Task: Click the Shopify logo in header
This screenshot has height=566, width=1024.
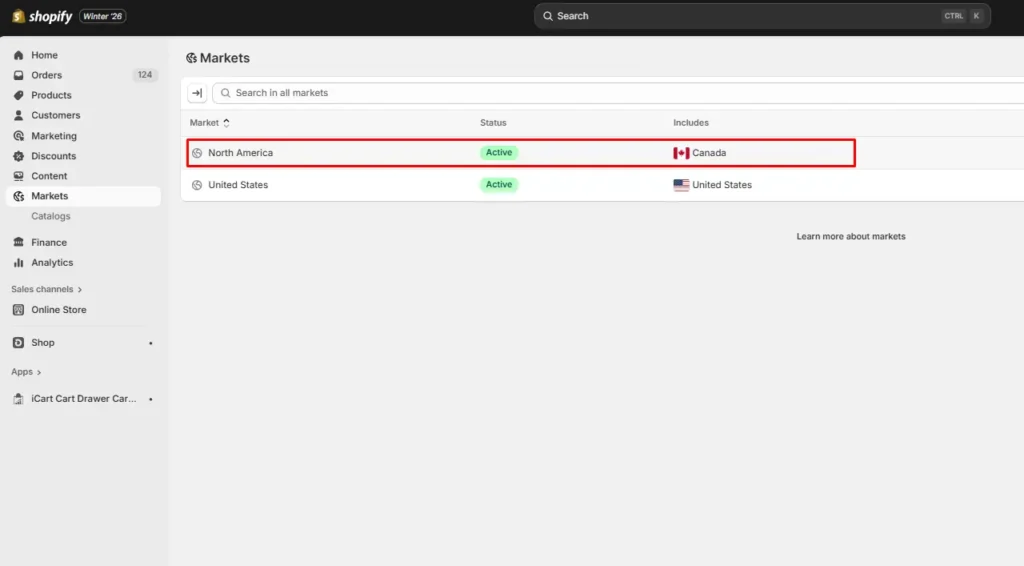Action: (42, 16)
